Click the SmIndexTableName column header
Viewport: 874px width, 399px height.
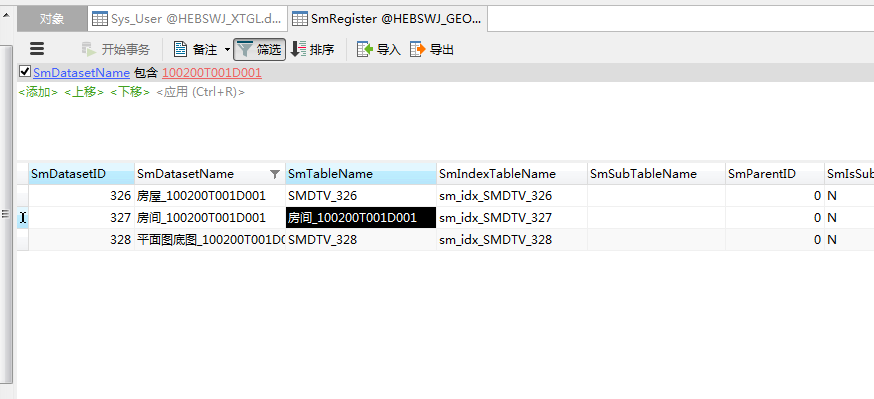click(512, 174)
